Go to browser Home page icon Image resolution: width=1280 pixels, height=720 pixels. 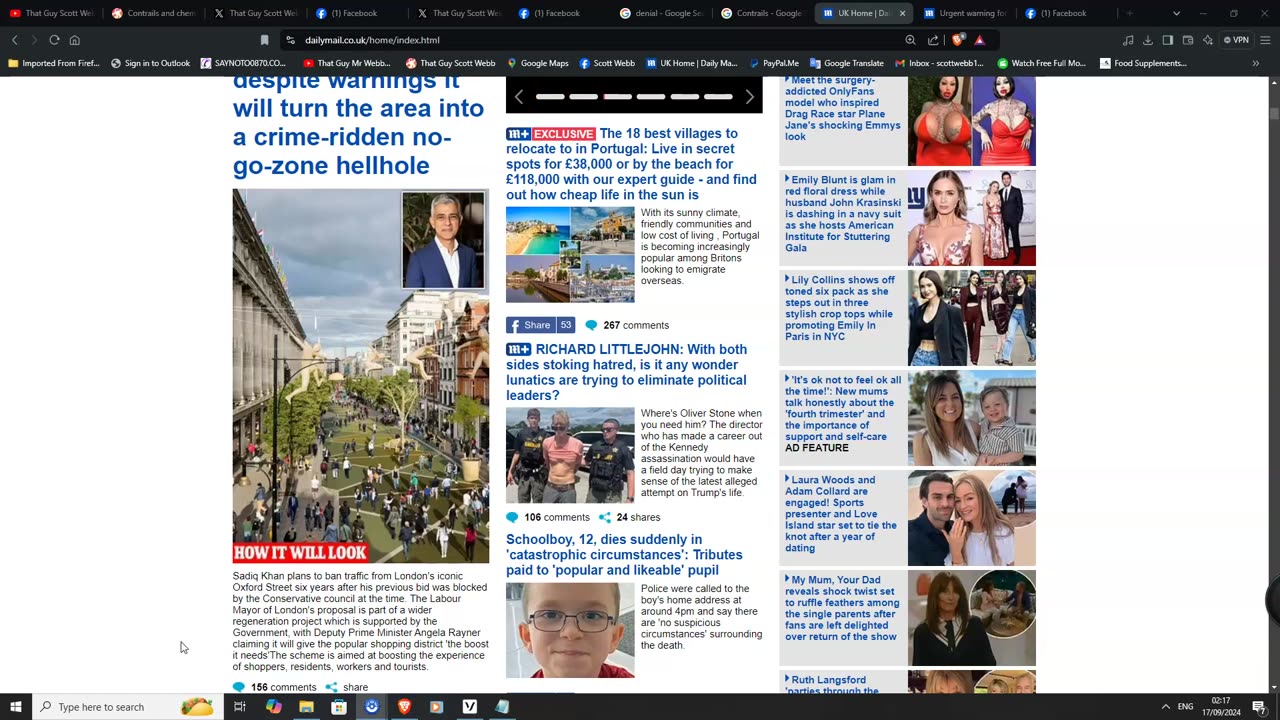[x=74, y=40]
